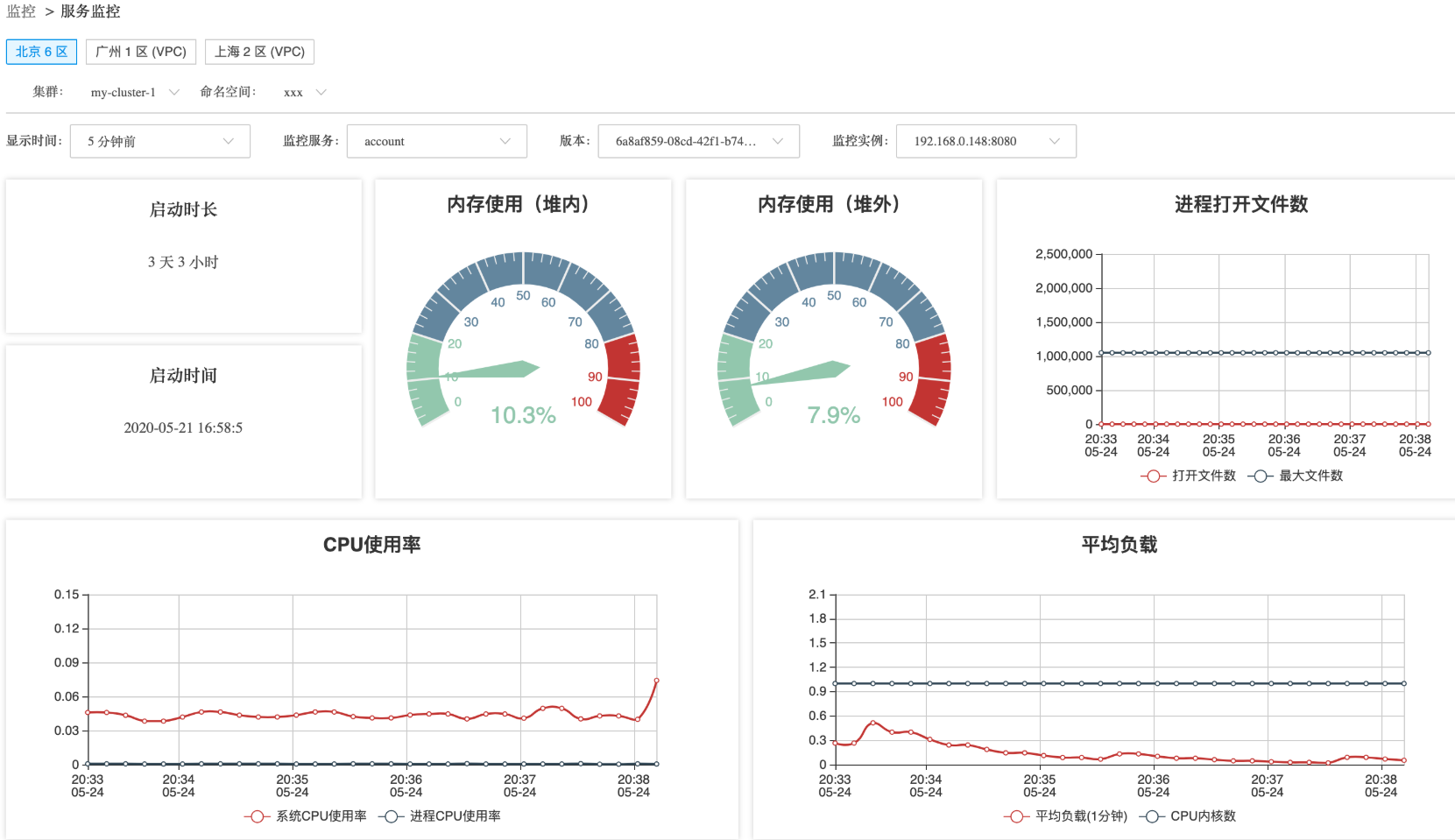Click the 内存使用（堆内）panel title

coord(523,204)
